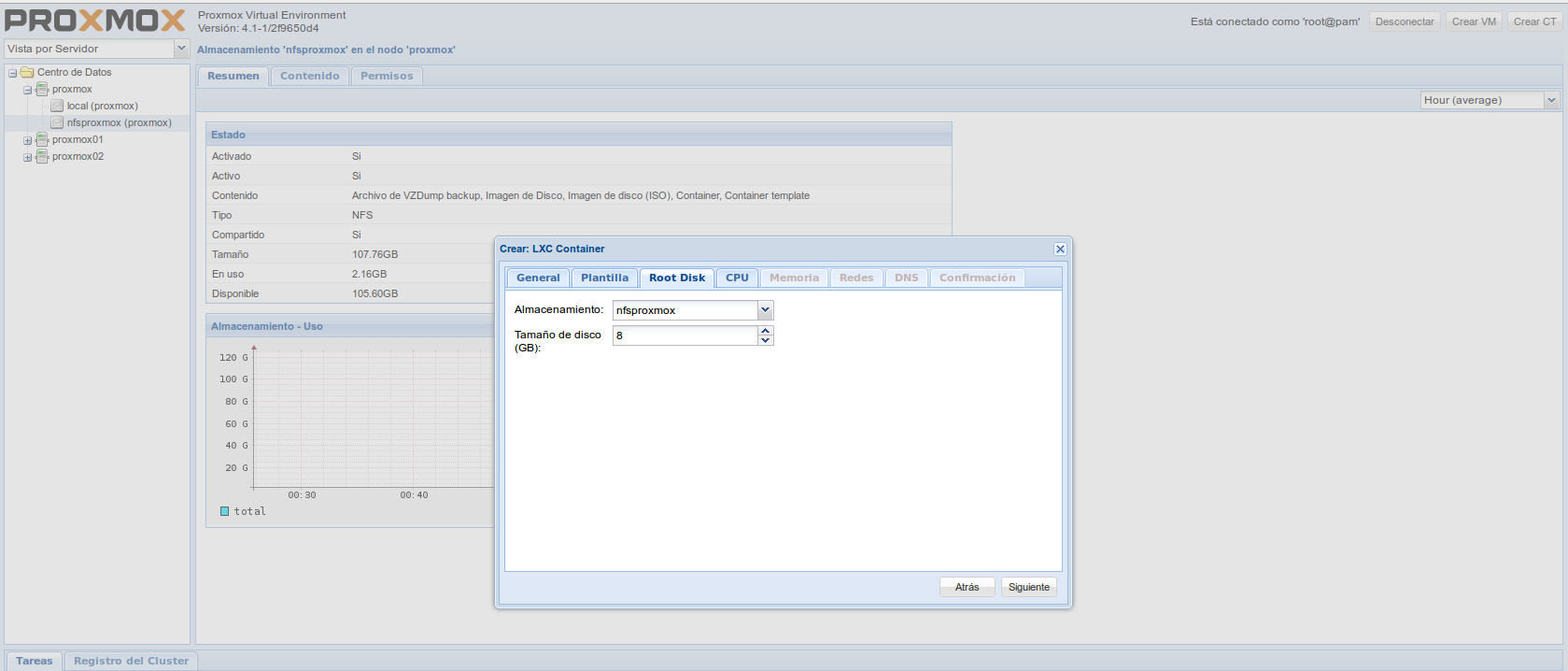This screenshot has width=1568, height=671.
Task: Click the proxmox01 node server icon
Action: (x=42, y=140)
